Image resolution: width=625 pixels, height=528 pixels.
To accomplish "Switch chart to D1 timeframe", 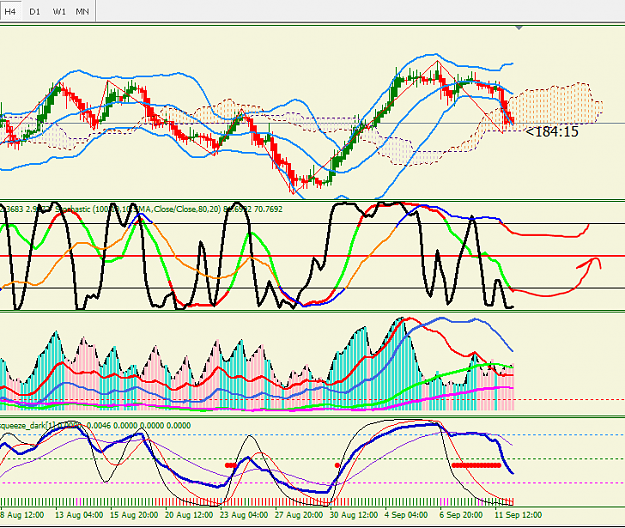I will coord(35,12).
